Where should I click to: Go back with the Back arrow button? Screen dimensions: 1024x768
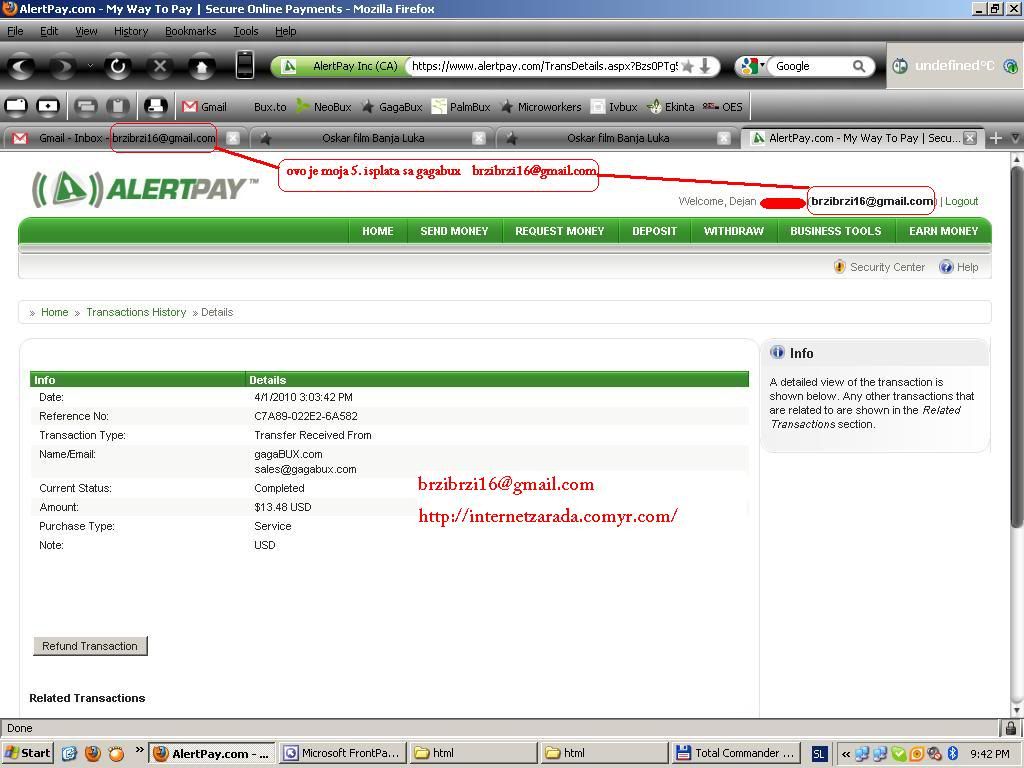[21, 66]
